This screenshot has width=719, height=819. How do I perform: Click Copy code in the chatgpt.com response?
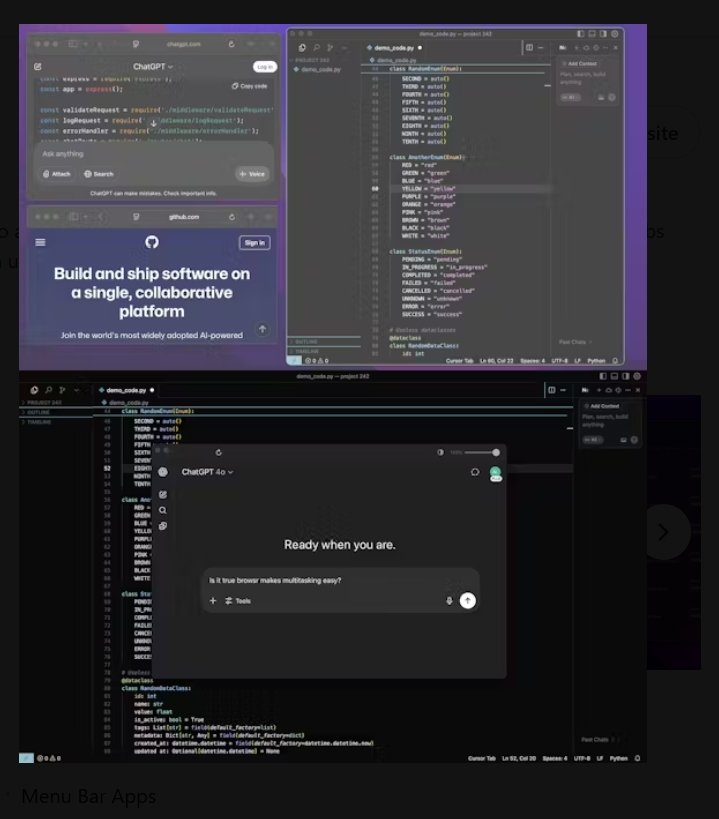250,86
